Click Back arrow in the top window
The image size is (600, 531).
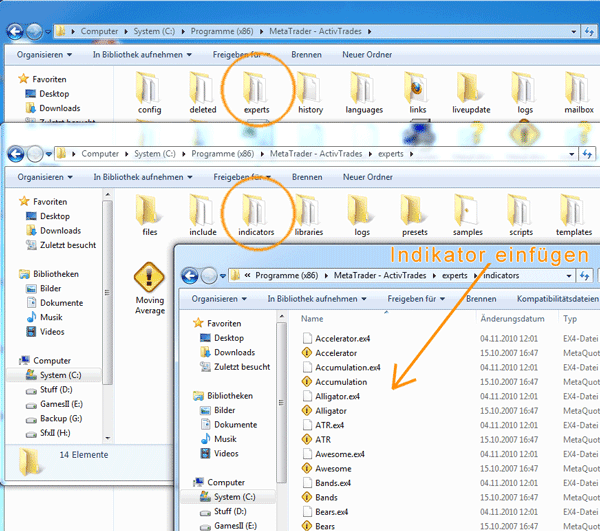[x=15, y=31]
